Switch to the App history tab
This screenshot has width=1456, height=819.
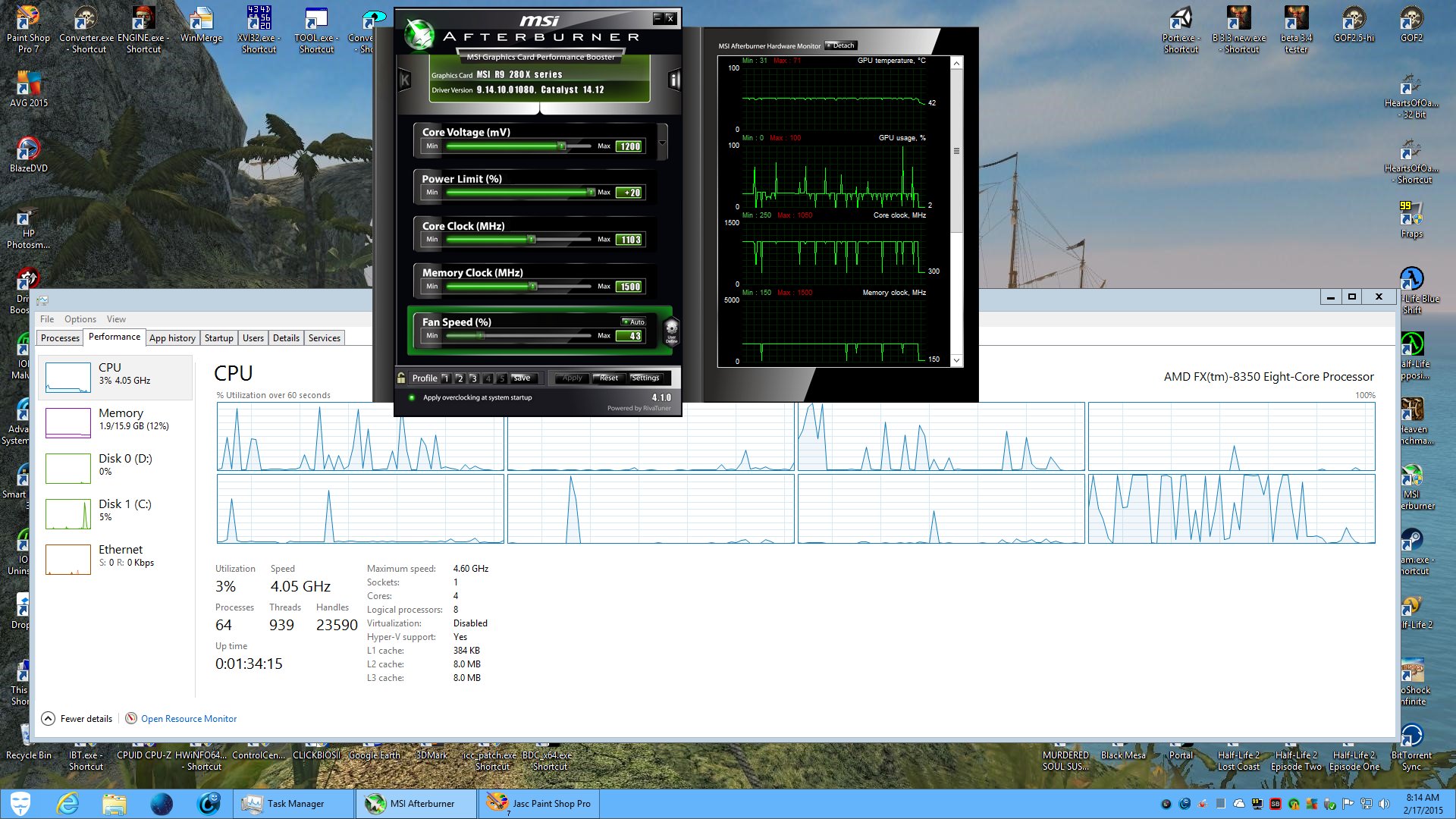click(x=172, y=338)
